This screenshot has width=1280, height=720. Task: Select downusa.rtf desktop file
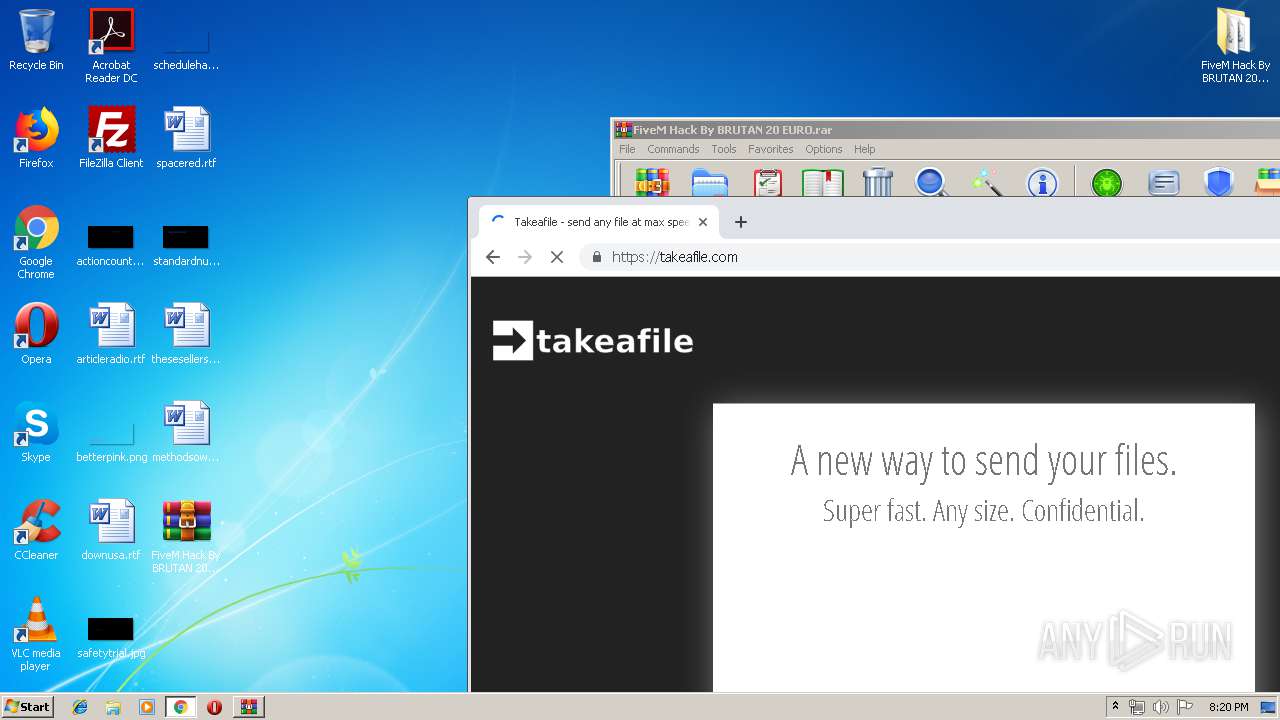[x=111, y=530]
